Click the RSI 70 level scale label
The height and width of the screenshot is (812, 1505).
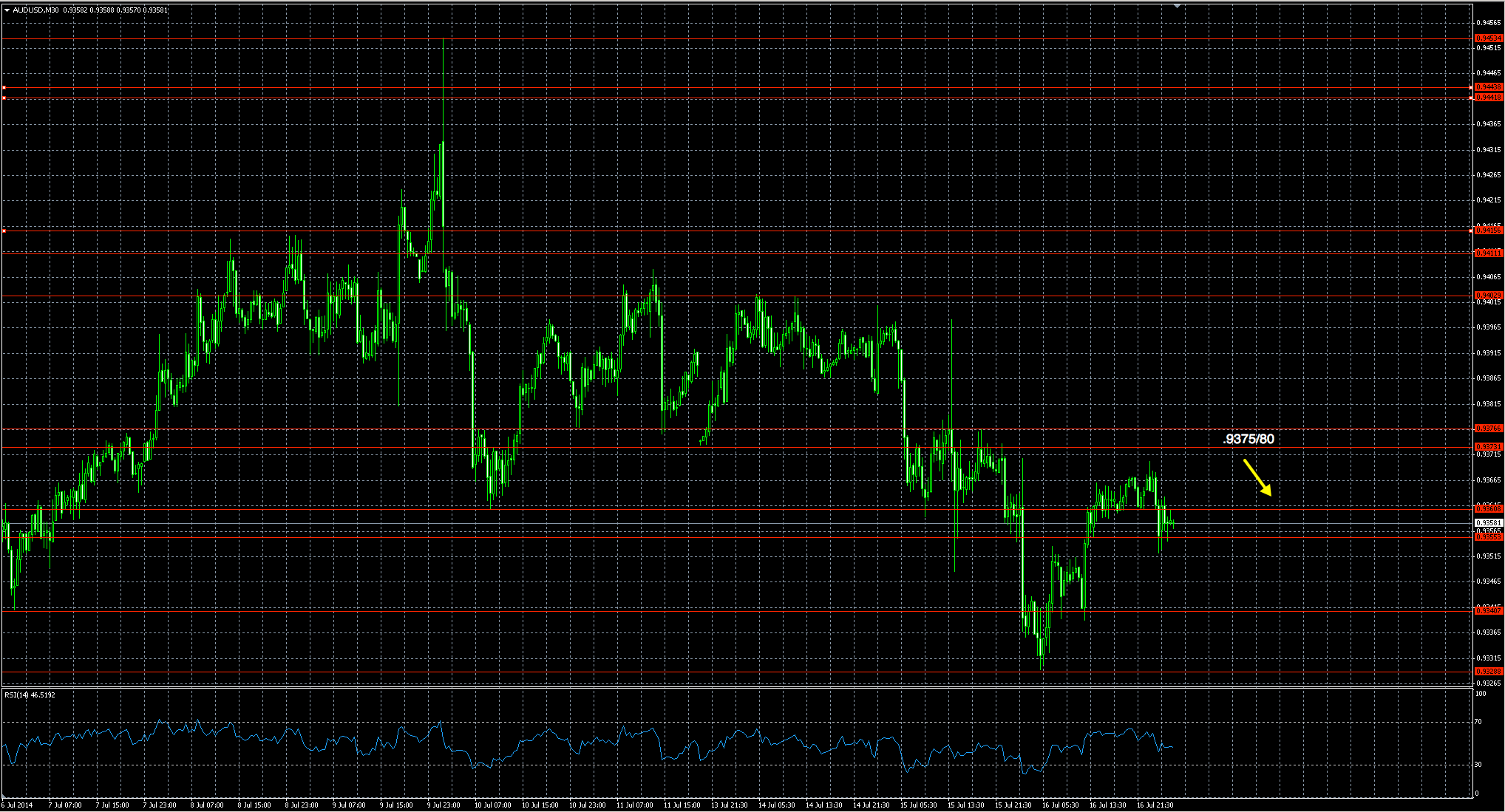[1478, 722]
